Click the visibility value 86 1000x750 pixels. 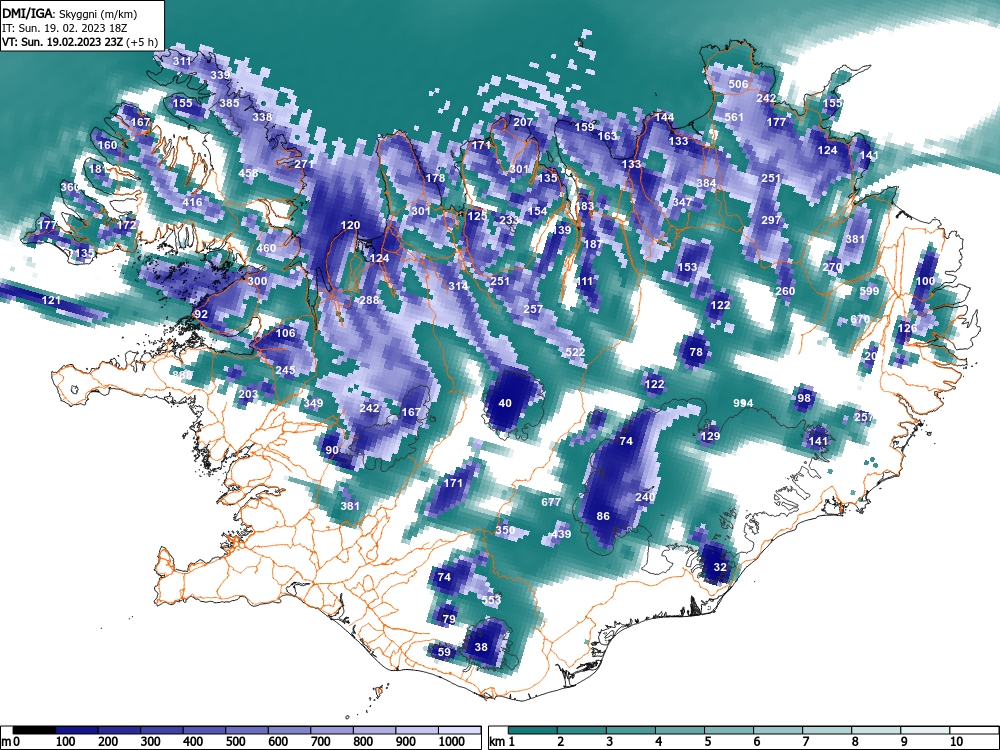pyautogui.click(x=603, y=516)
